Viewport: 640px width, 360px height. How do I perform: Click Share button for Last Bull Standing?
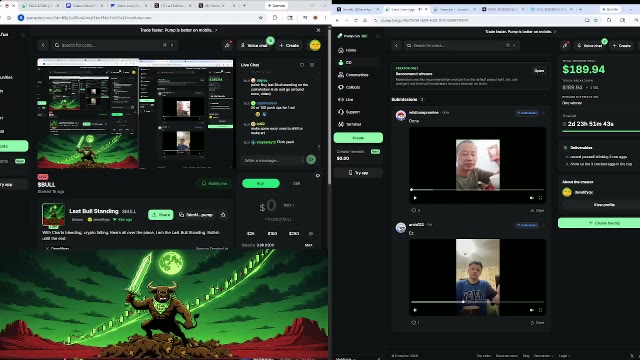pyautogui.click(x=161, y=215)
